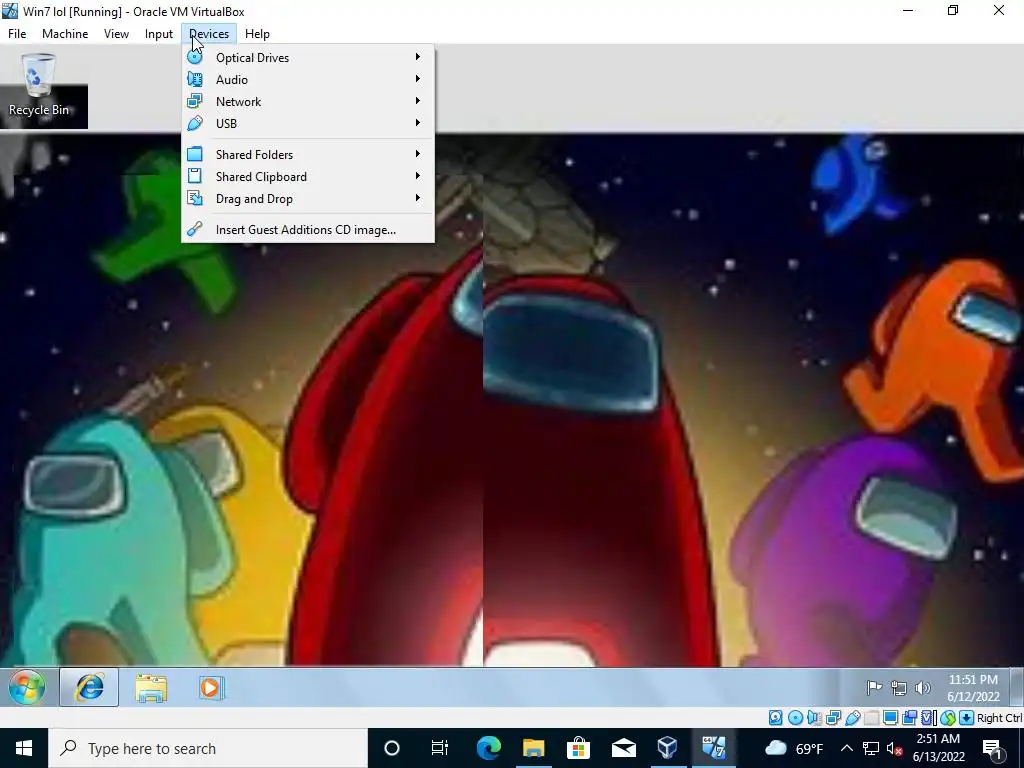Open the weather widget showing 69°F
The height and width of the screenshot is (768, 1024).
tap(793, 748)
